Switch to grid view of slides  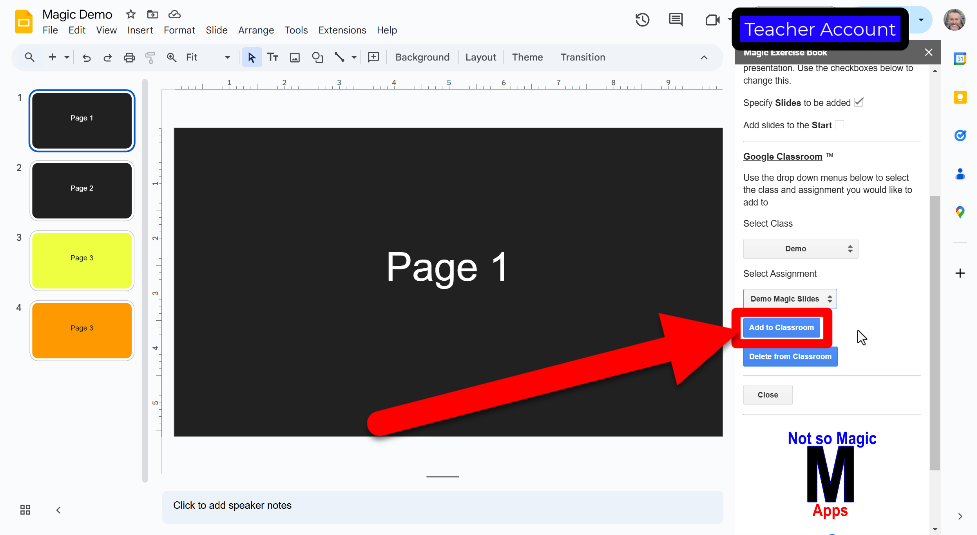(25, 510)
